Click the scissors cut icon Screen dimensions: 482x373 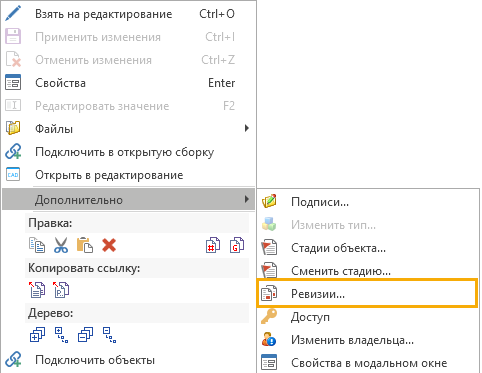pos(61,245)
